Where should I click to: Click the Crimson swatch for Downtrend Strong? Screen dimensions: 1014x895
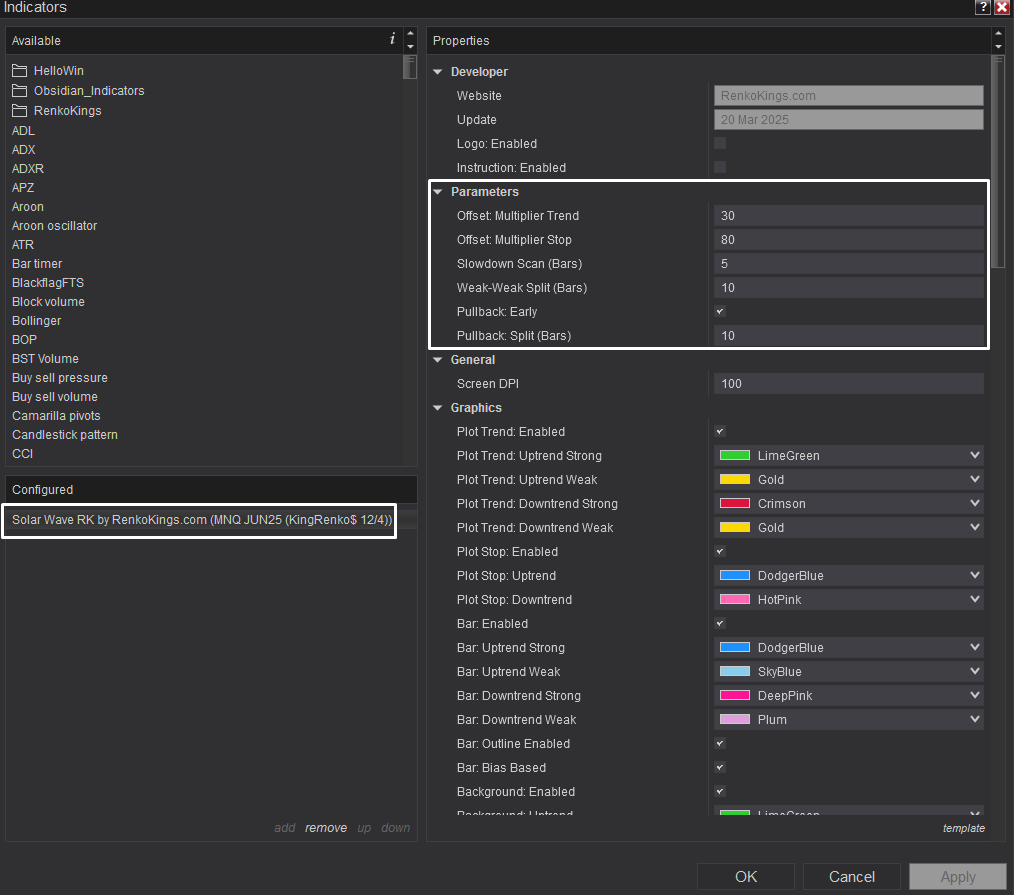coord(735,503)
